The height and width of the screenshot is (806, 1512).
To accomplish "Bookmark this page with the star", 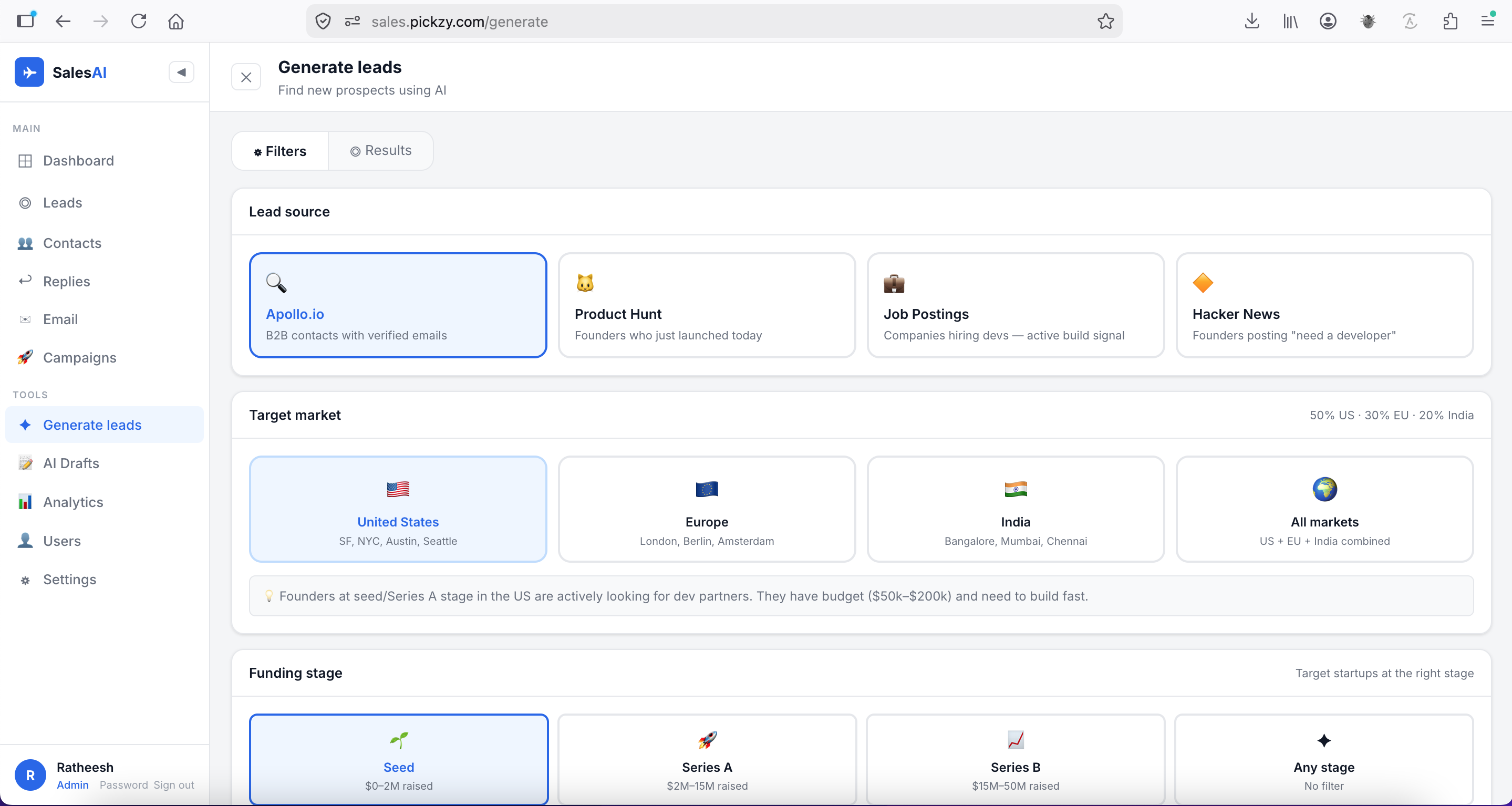I will tap(1105, 22).
